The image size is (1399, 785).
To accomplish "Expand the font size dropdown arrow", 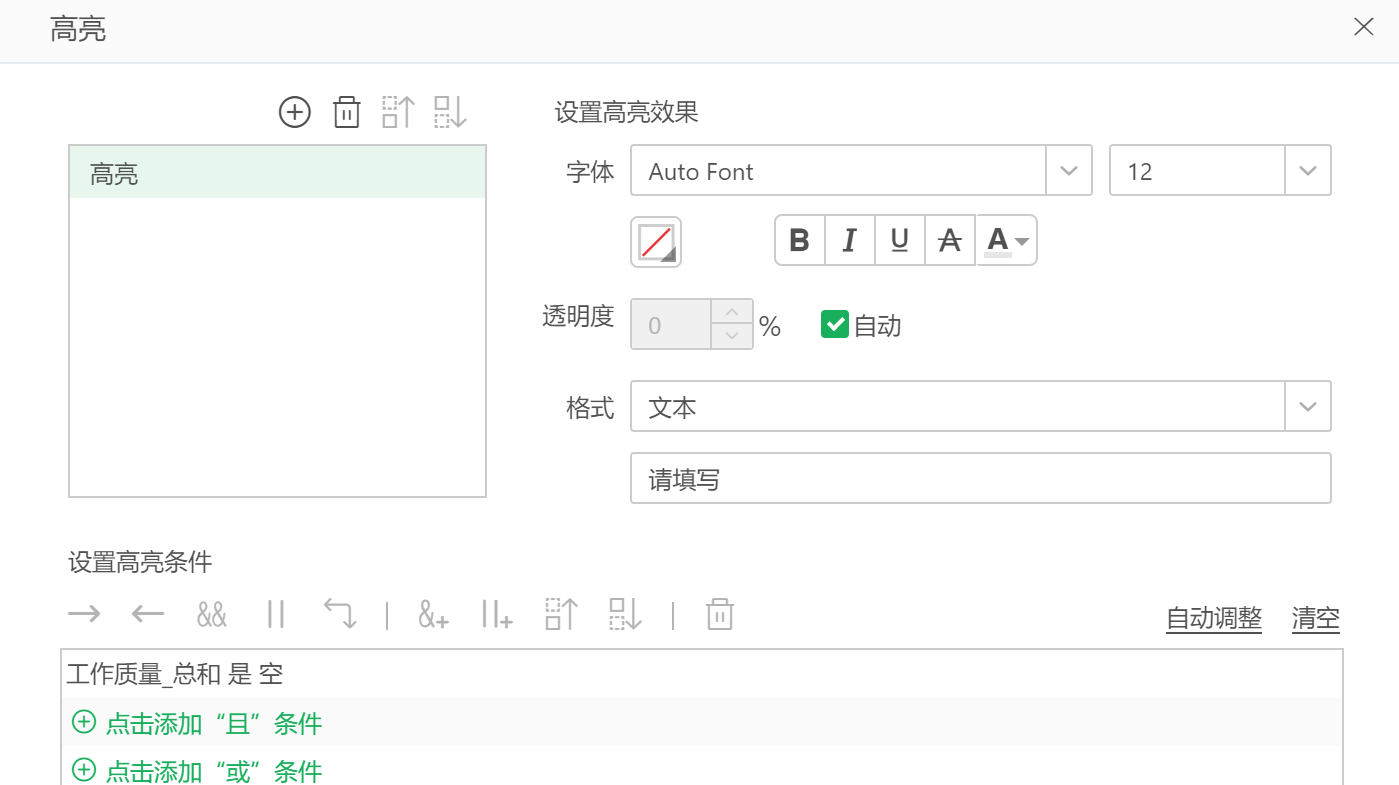I will pyautogui.click(x=1308, y=171).
